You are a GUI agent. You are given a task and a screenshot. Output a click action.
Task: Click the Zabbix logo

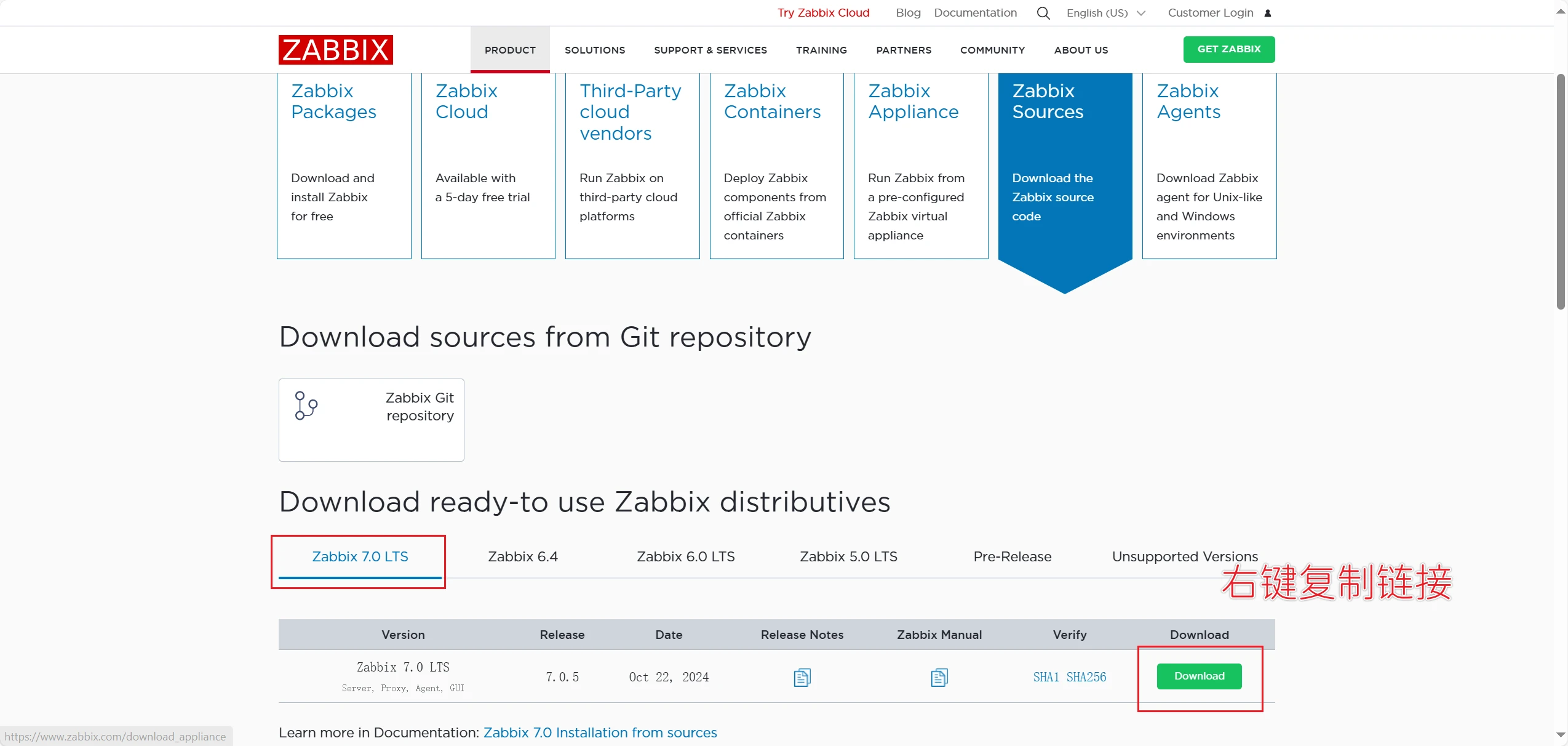pos(335,50)
